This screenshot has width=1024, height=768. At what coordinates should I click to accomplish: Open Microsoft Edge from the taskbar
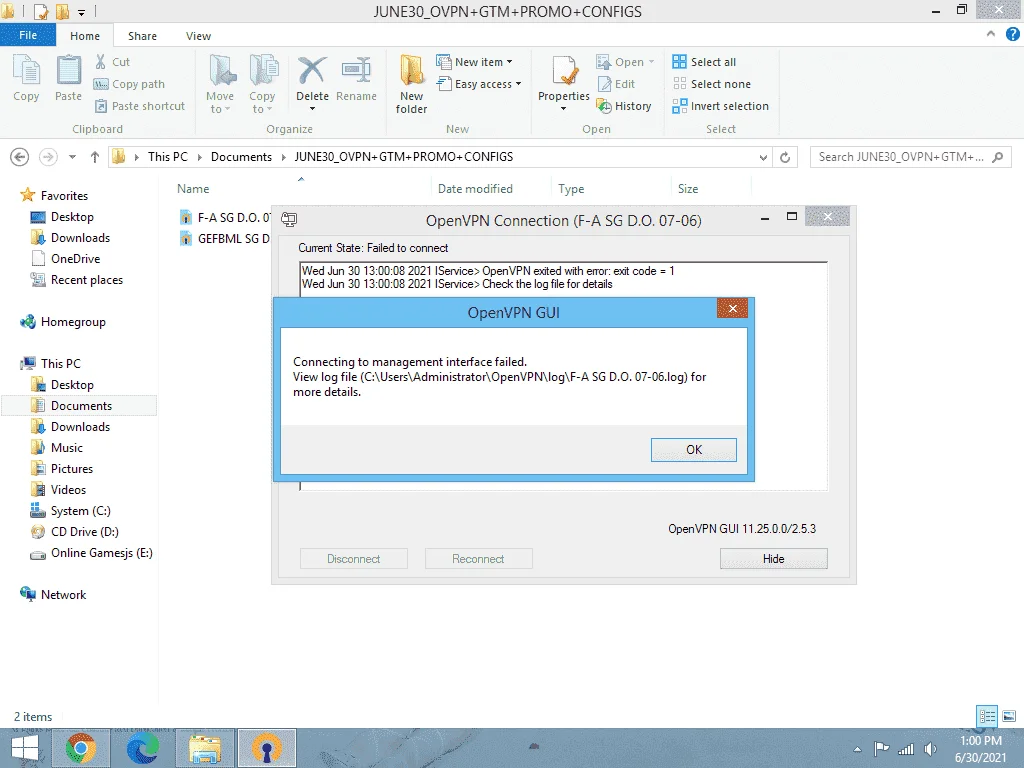(x=142, y=748)
